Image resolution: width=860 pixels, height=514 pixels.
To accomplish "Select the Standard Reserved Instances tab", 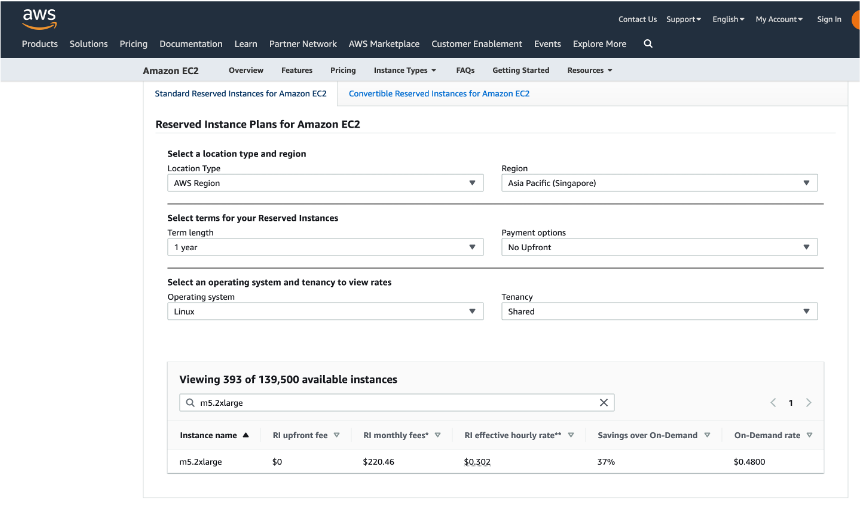I will point(240,94).
